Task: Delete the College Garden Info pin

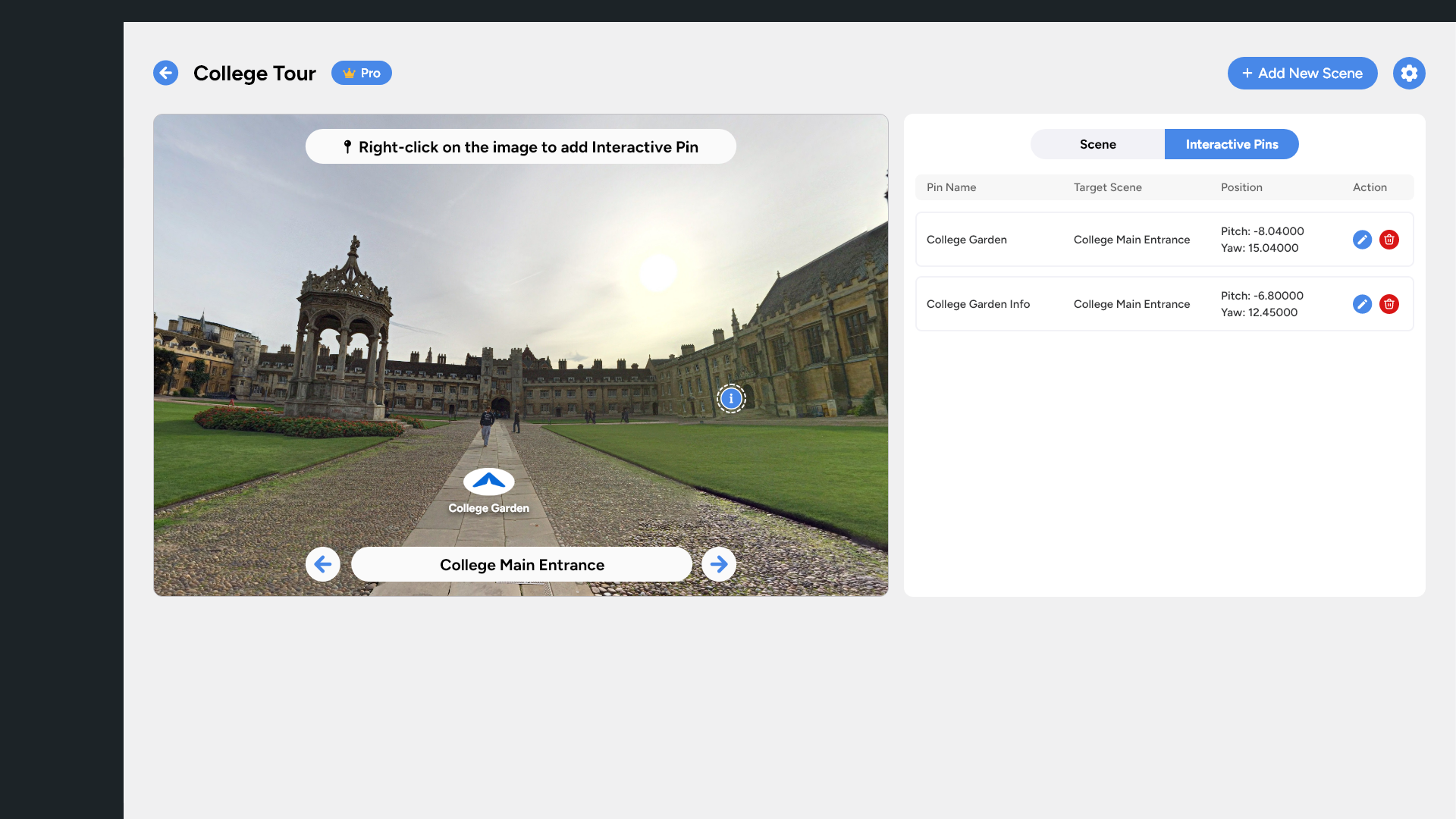Action: 1389,304
